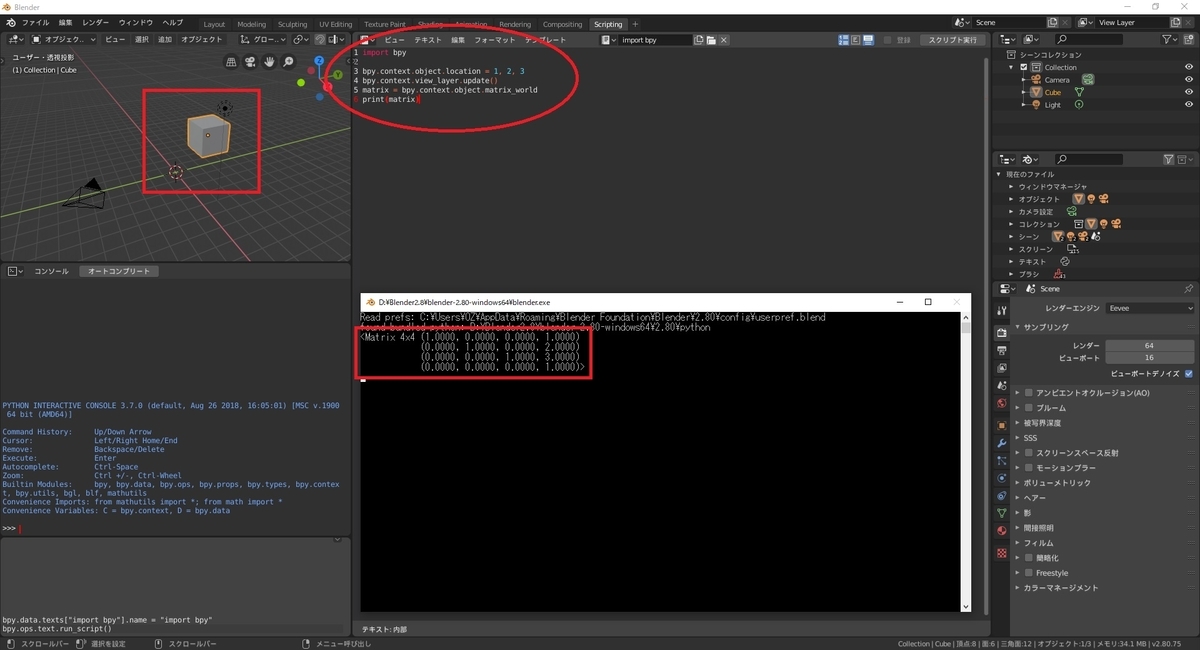Open the object mode dropdown in viewport
This screenshot has width=1200, height=650.
pyautogui.click(x=63, y=39)
